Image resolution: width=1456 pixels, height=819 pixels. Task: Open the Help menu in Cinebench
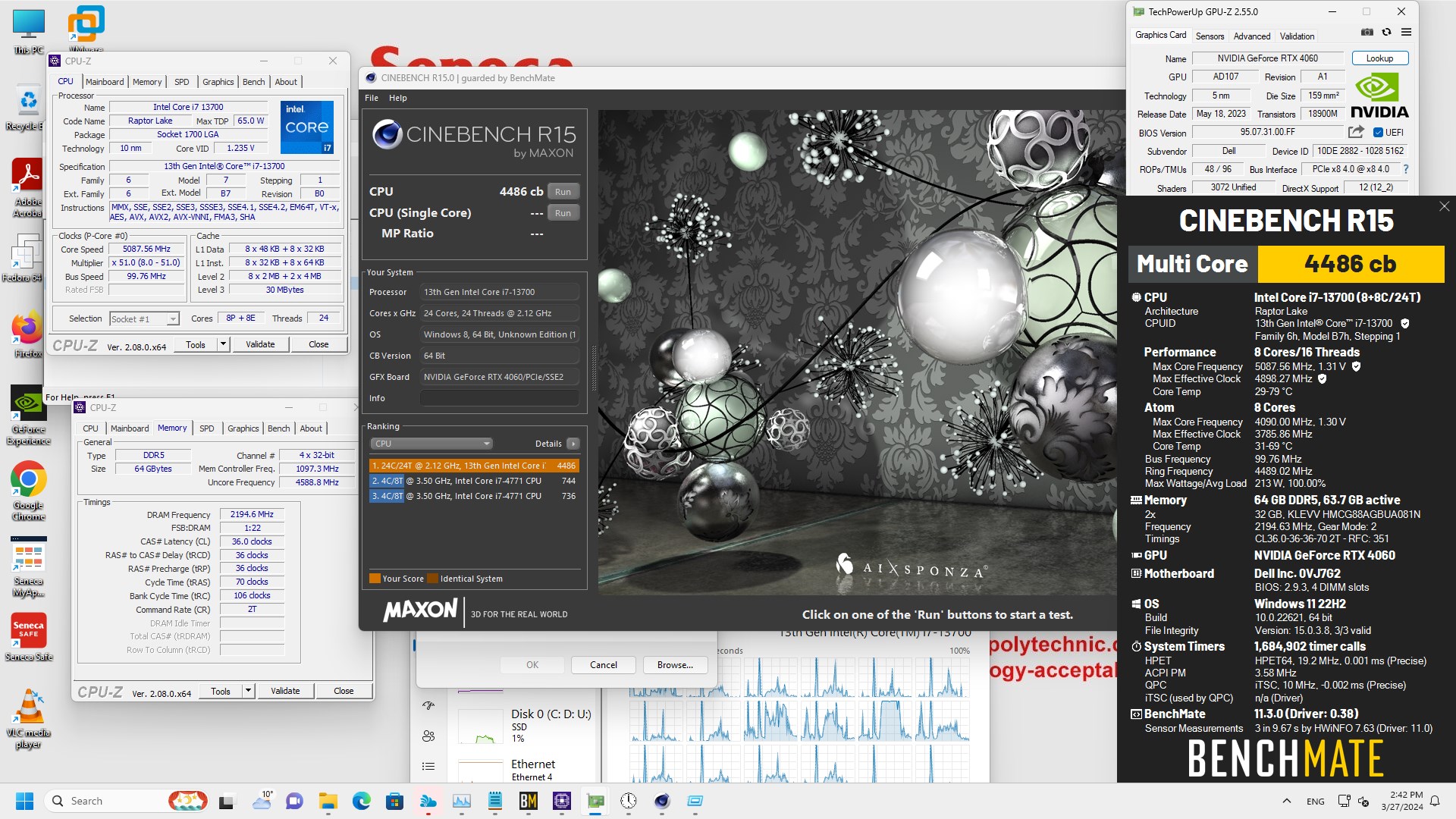pos(398,98)
